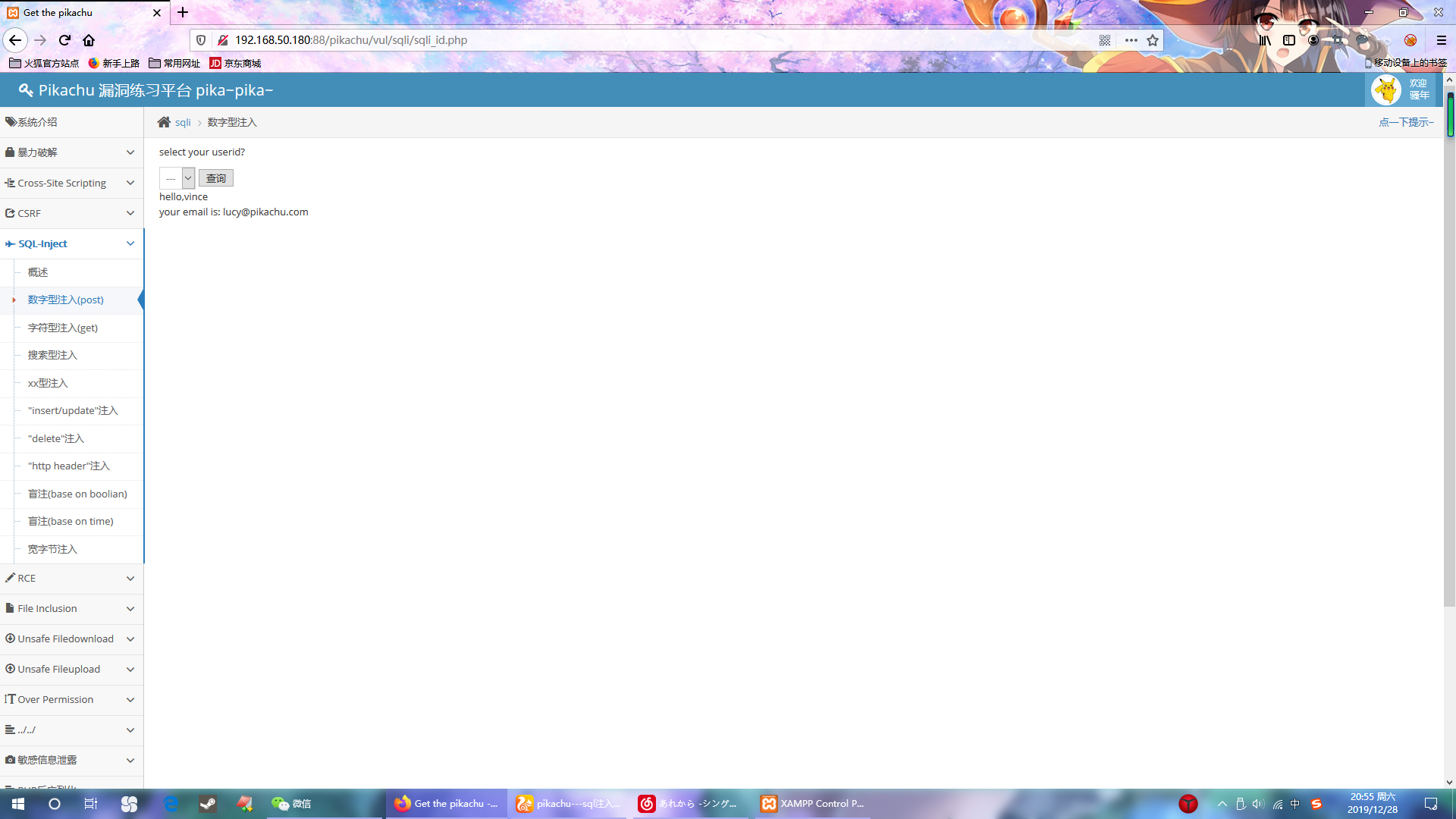The image size is (1456, 819).
Task: Open the QR code icon in address bar
Action: click(1105, 40)
